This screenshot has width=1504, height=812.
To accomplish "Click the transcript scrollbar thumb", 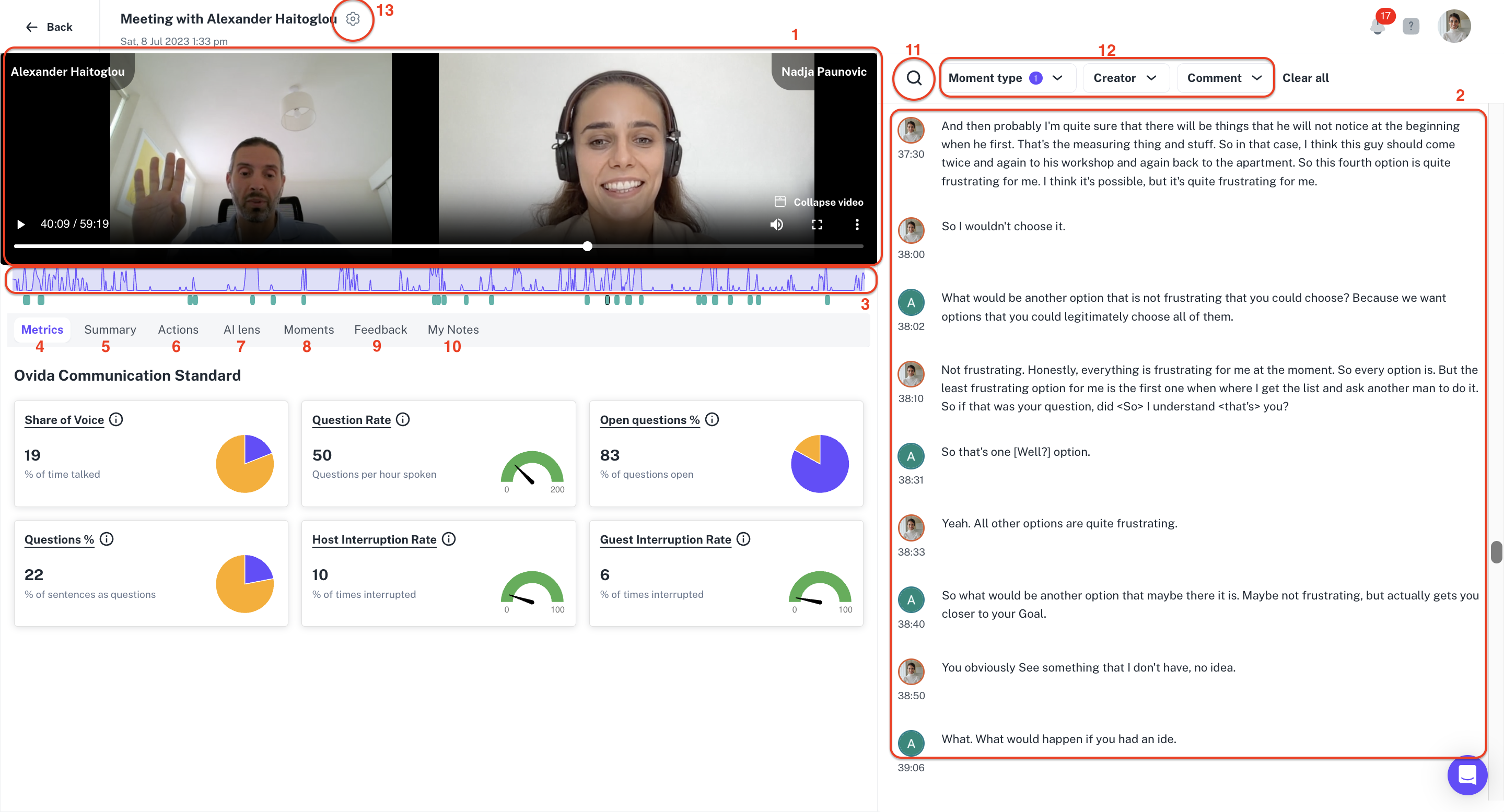I will pyautogui.click(x=1496, y=551).
